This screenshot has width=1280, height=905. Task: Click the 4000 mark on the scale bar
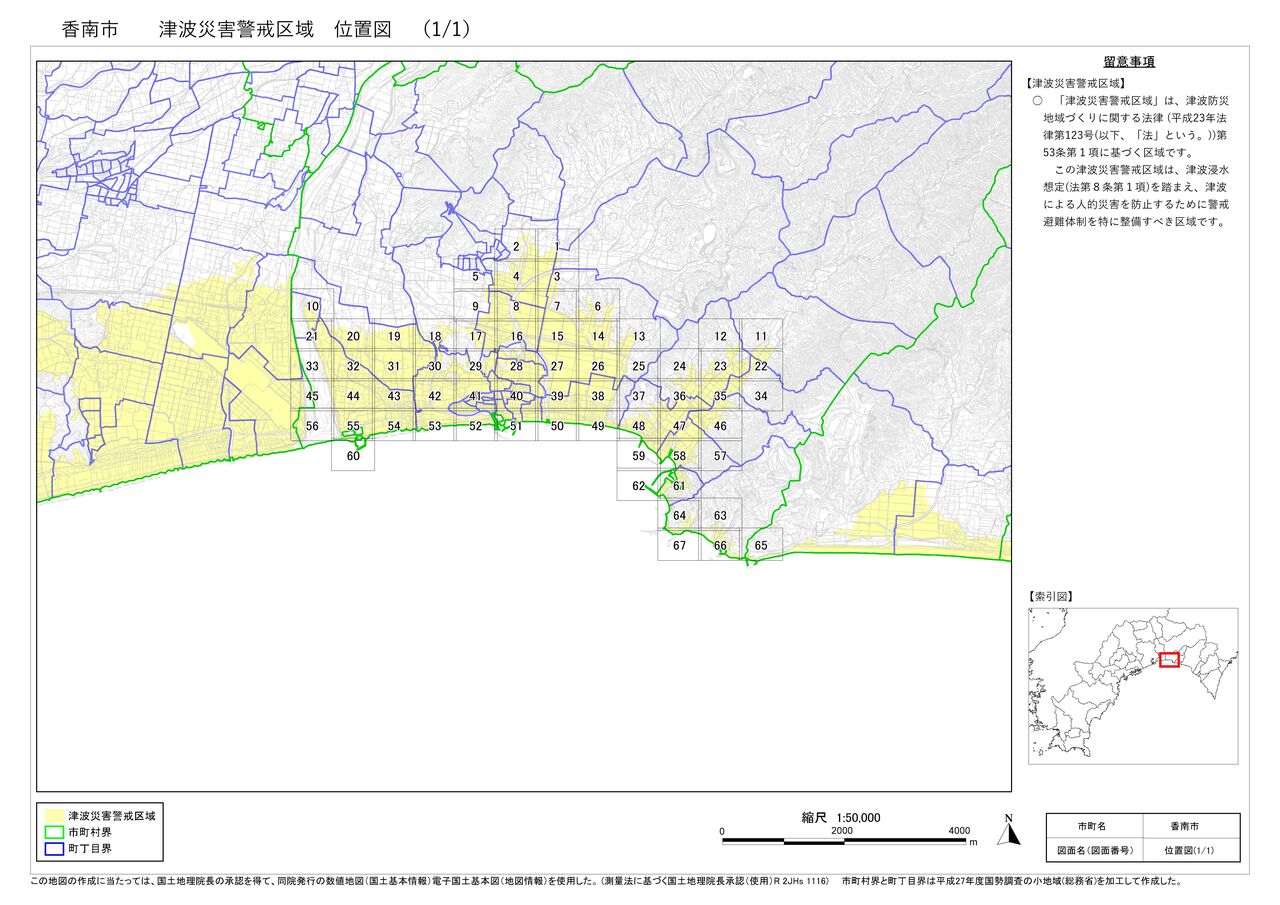[x=960, y=831]
